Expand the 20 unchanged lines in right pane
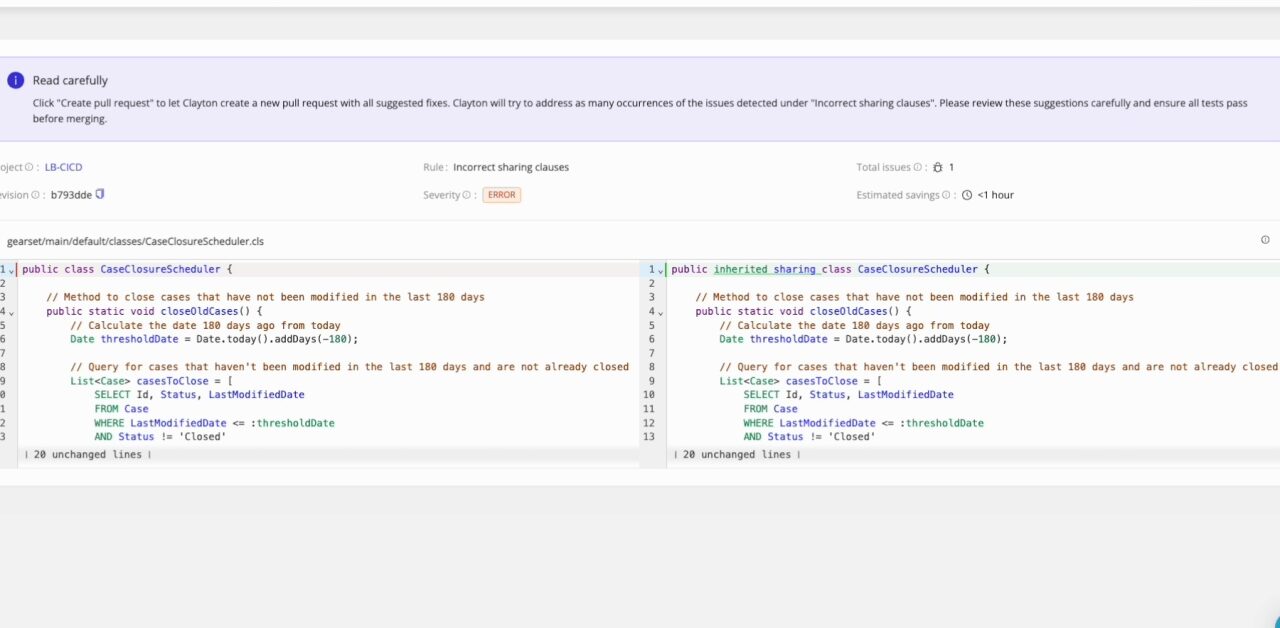Viewport: 1280px width, 628px height. pyautogui.click(x=738, y=454)
